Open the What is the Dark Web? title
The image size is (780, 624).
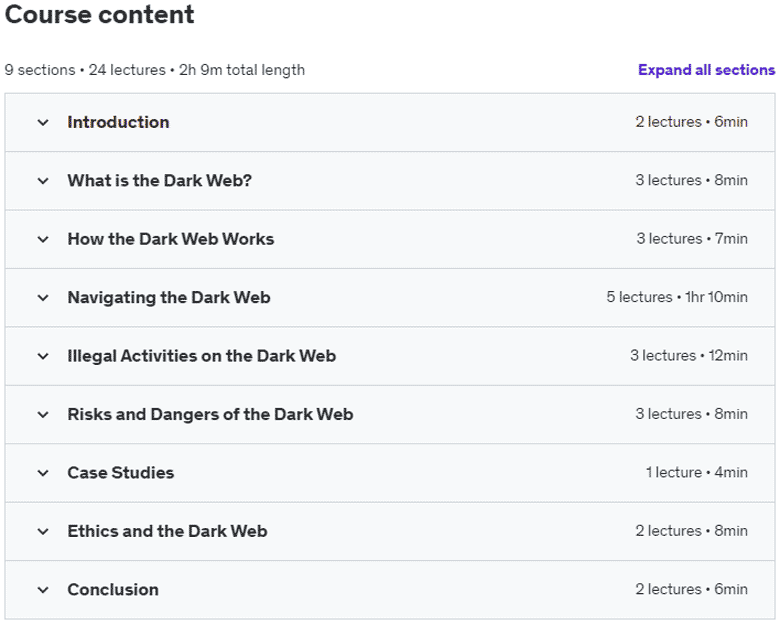point(160,181)
